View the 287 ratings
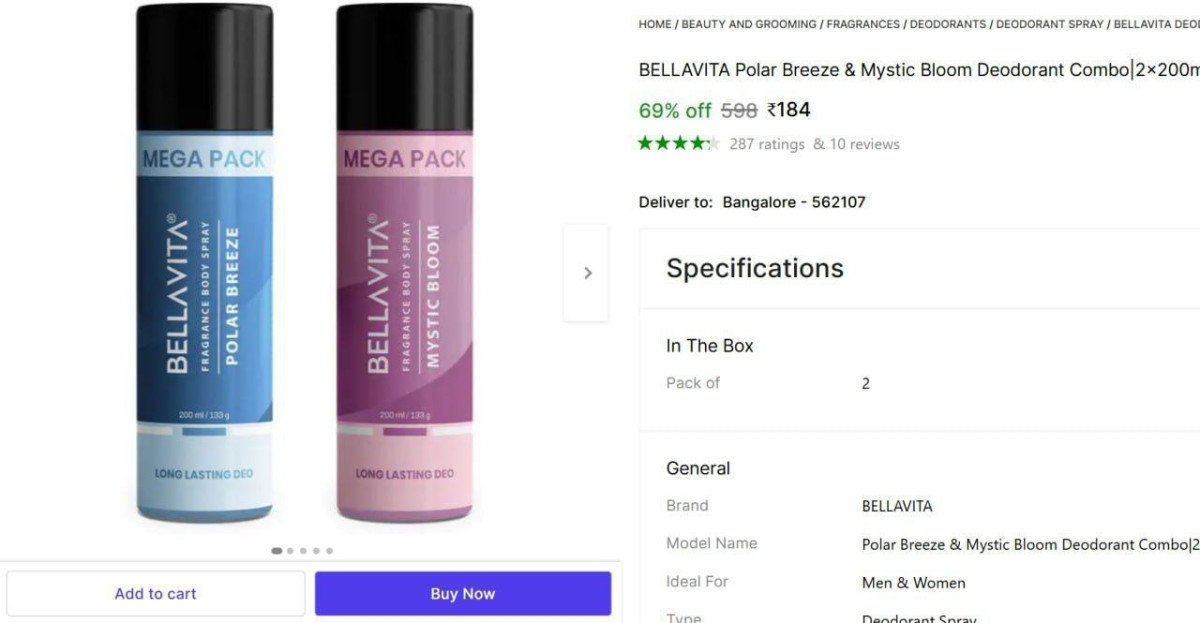 [x=766, y=144]
